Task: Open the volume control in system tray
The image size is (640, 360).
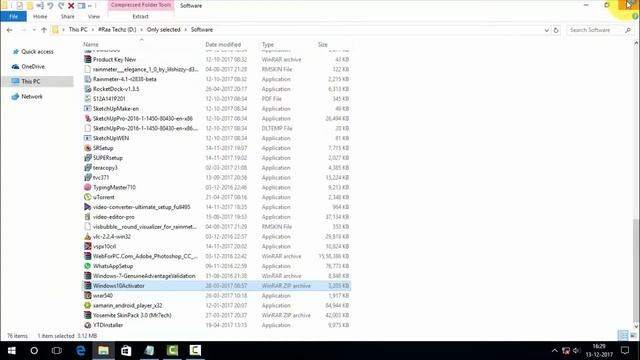Action: 576,351
